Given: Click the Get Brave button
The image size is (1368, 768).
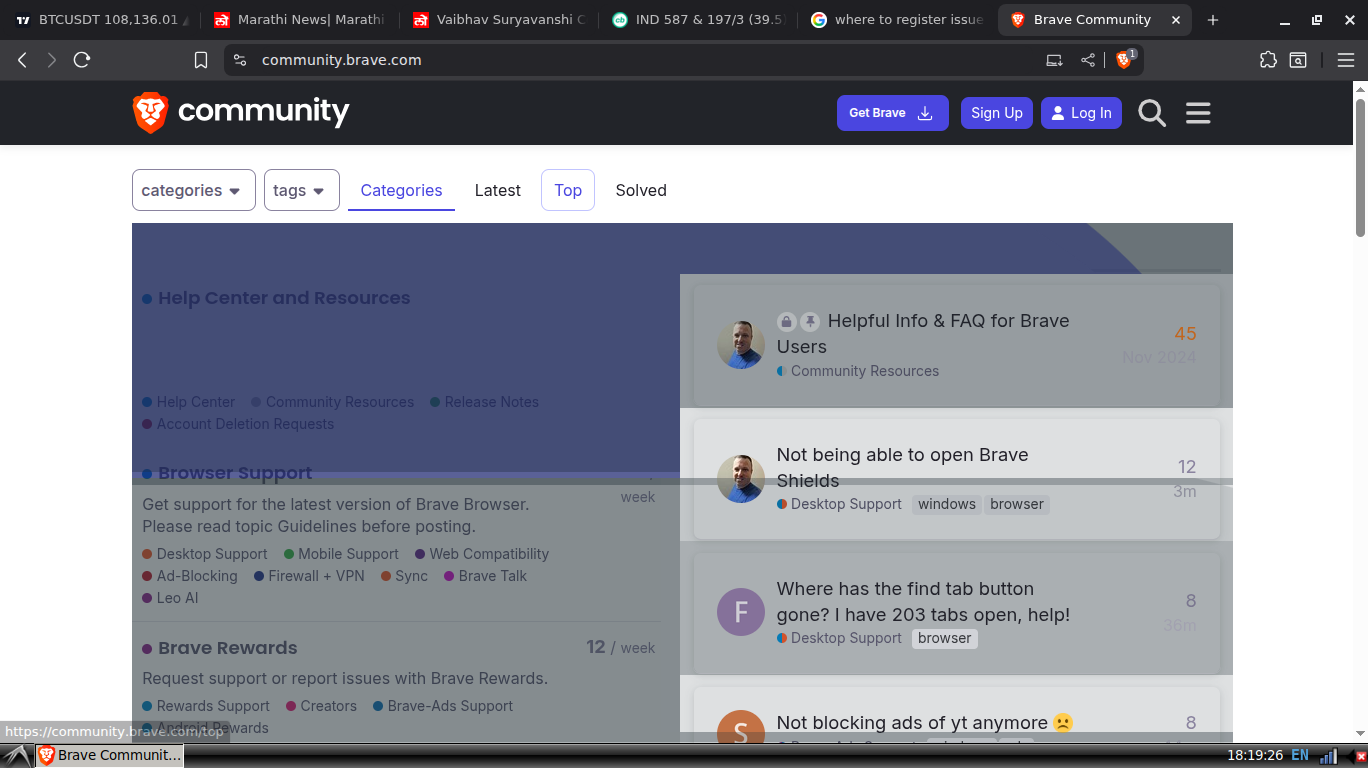Looking at the screenshot, I should click(893, 113).
